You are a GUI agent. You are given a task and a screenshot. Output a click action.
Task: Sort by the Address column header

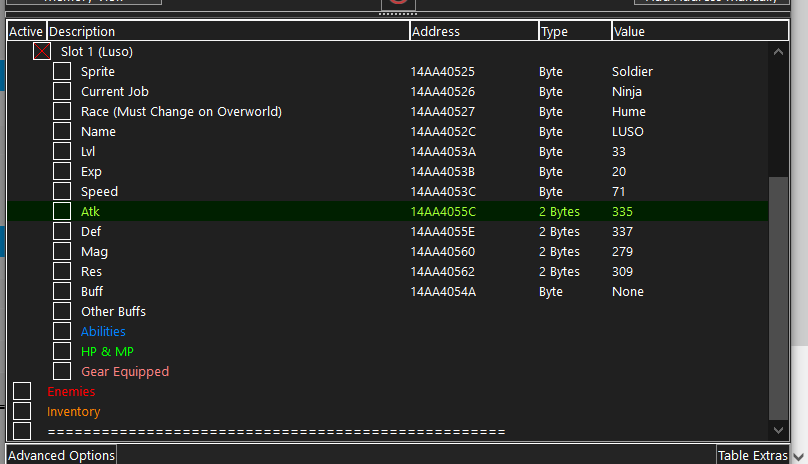click(x=474, y=31)
